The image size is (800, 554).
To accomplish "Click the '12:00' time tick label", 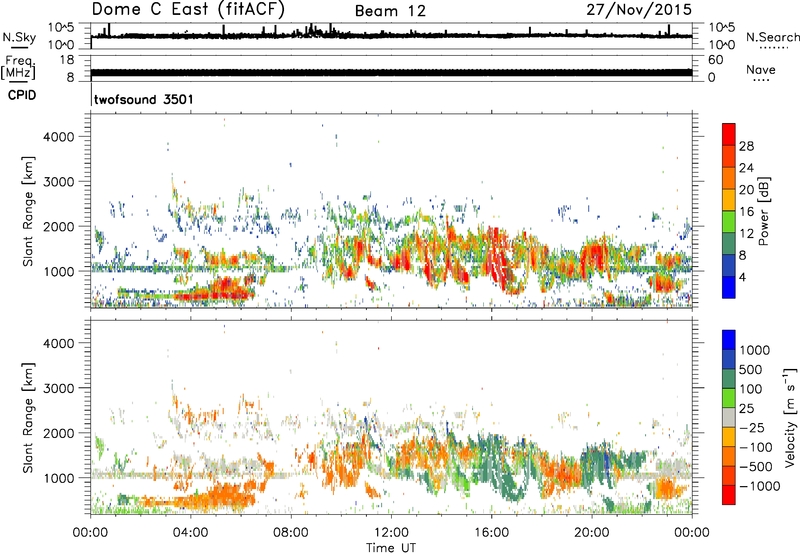I will pyautogui.click(x=391, y=533).
